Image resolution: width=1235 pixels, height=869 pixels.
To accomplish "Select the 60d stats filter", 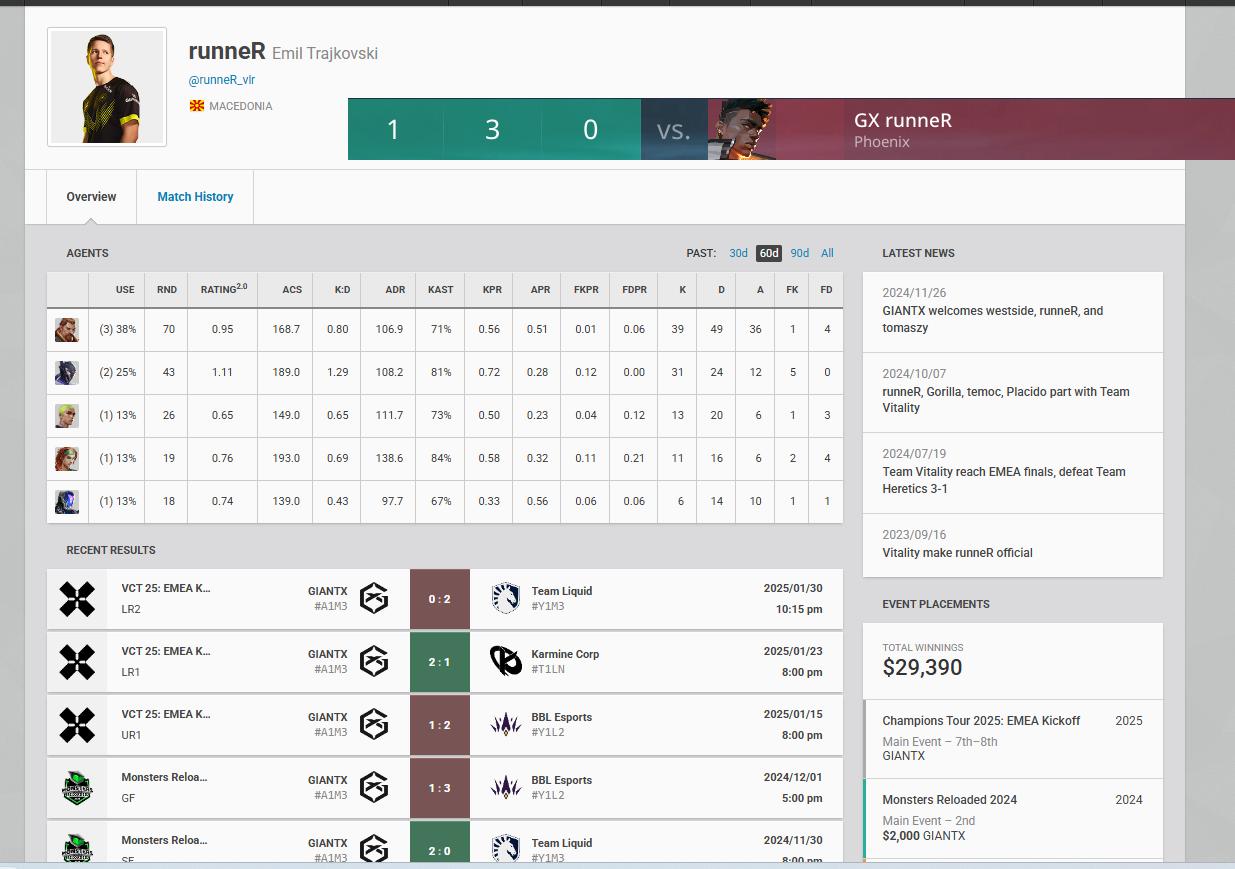I will 769,253.
